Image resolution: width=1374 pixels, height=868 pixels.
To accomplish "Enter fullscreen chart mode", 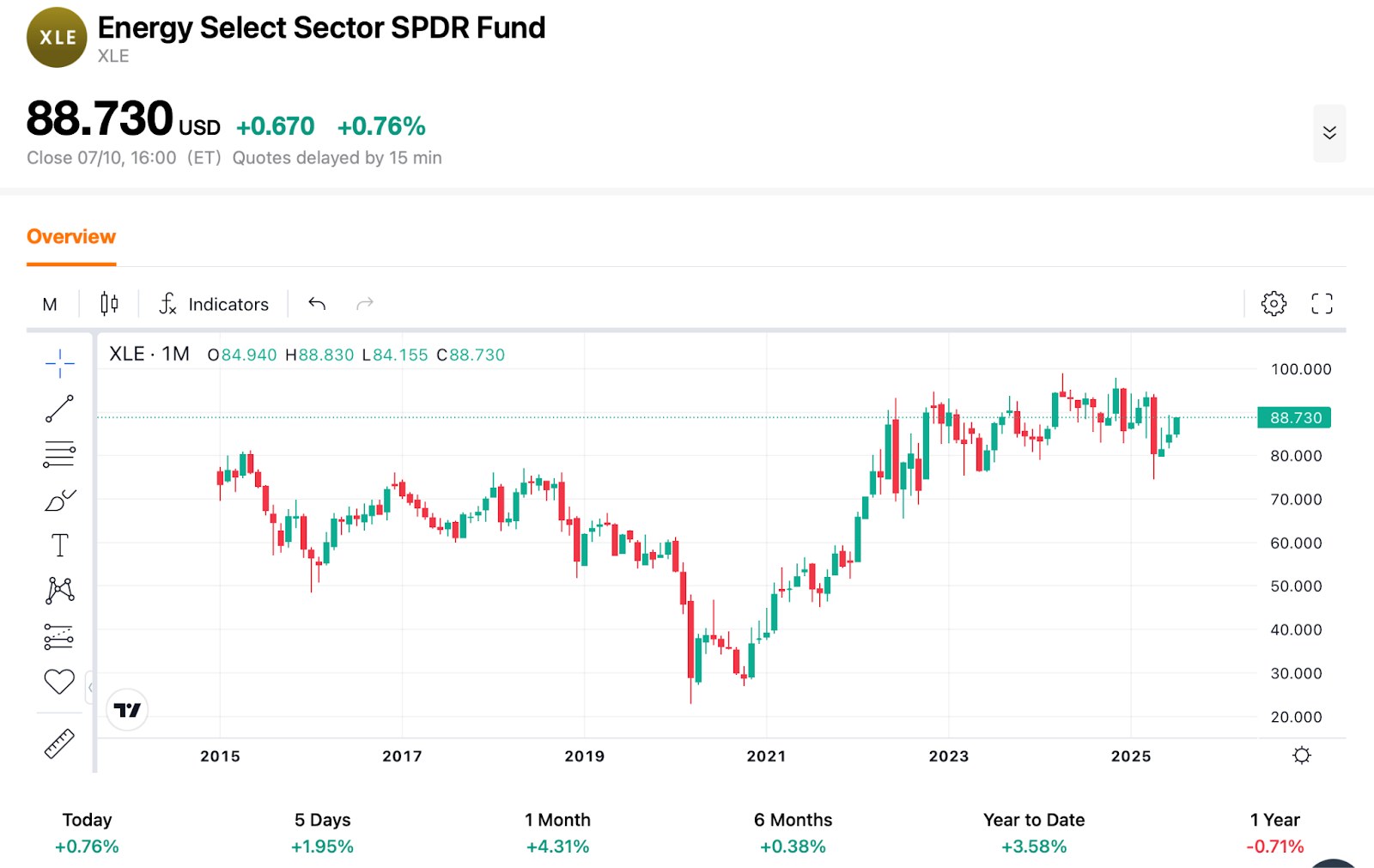I will 1322,303.
